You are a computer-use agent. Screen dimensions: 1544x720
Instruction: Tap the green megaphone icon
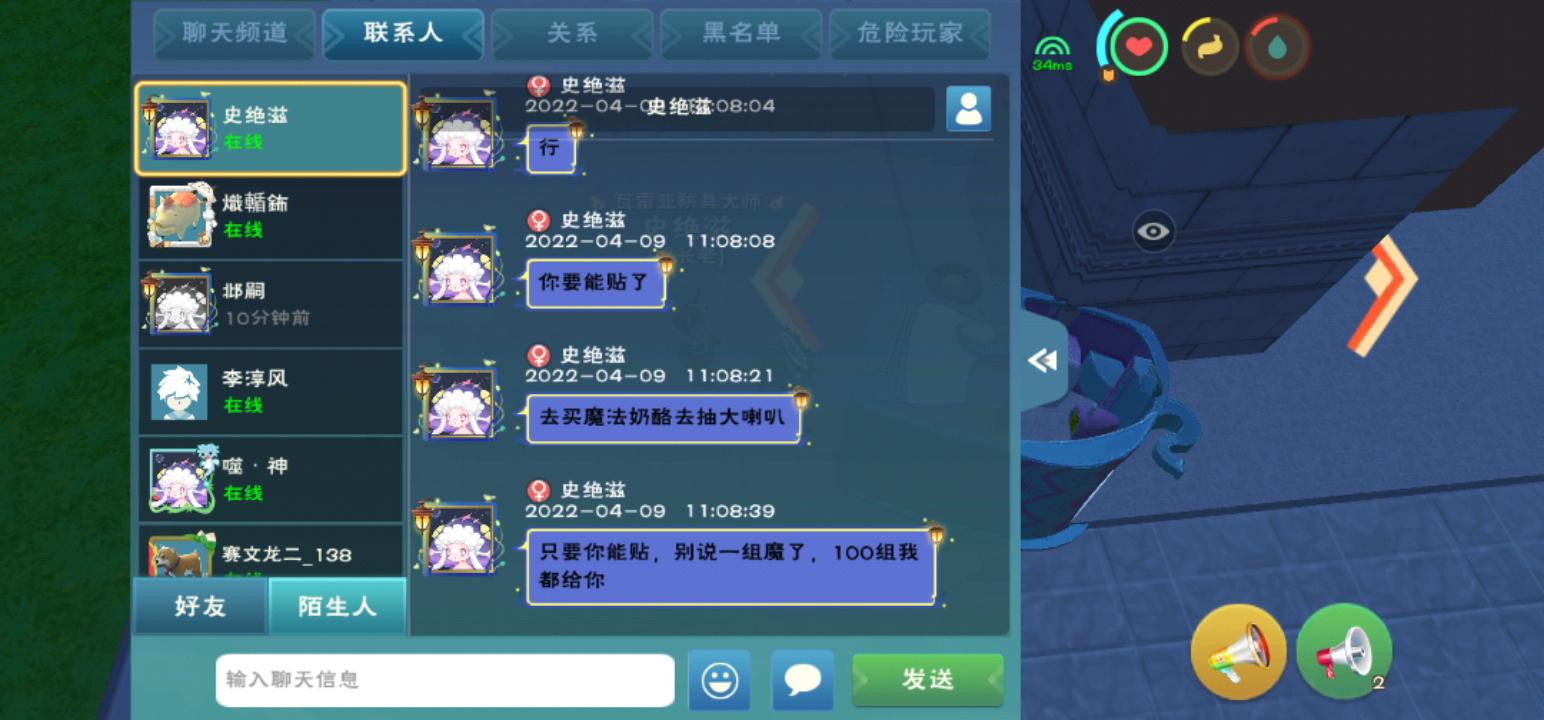coord(1344,652)
